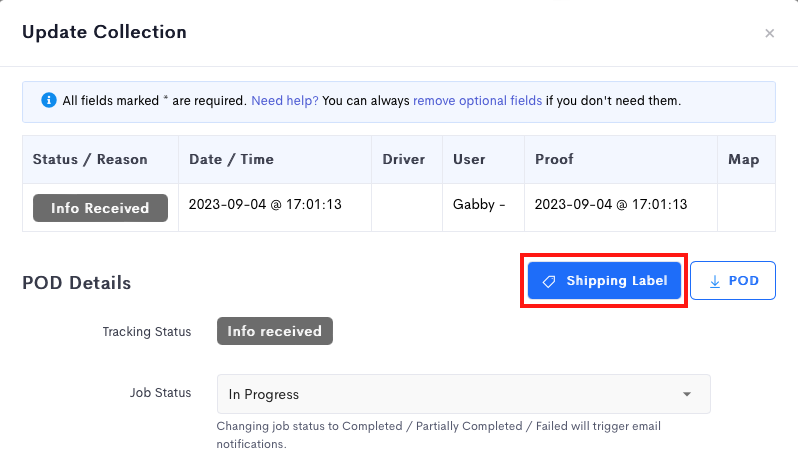Screen dimensions: 798x463
Task: Click the Job Status dropdown caret arrow
Action: (x=687, y=394)
